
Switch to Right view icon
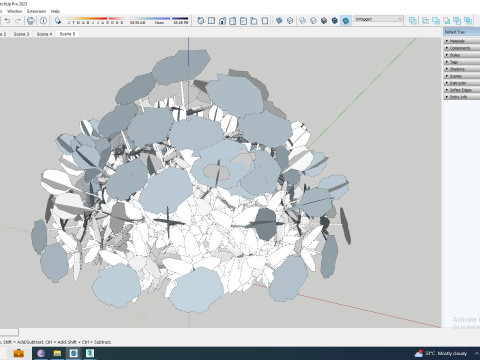(233, 21)
